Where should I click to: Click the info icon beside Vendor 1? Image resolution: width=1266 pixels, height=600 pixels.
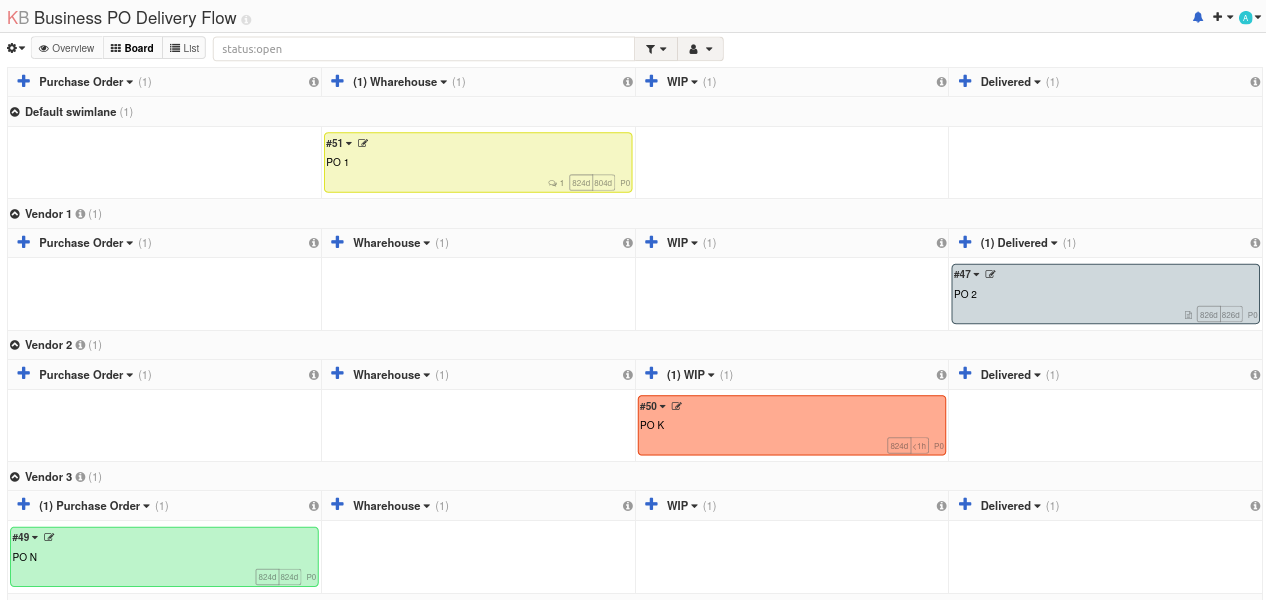pyautogui.click(x=80, y=214)
